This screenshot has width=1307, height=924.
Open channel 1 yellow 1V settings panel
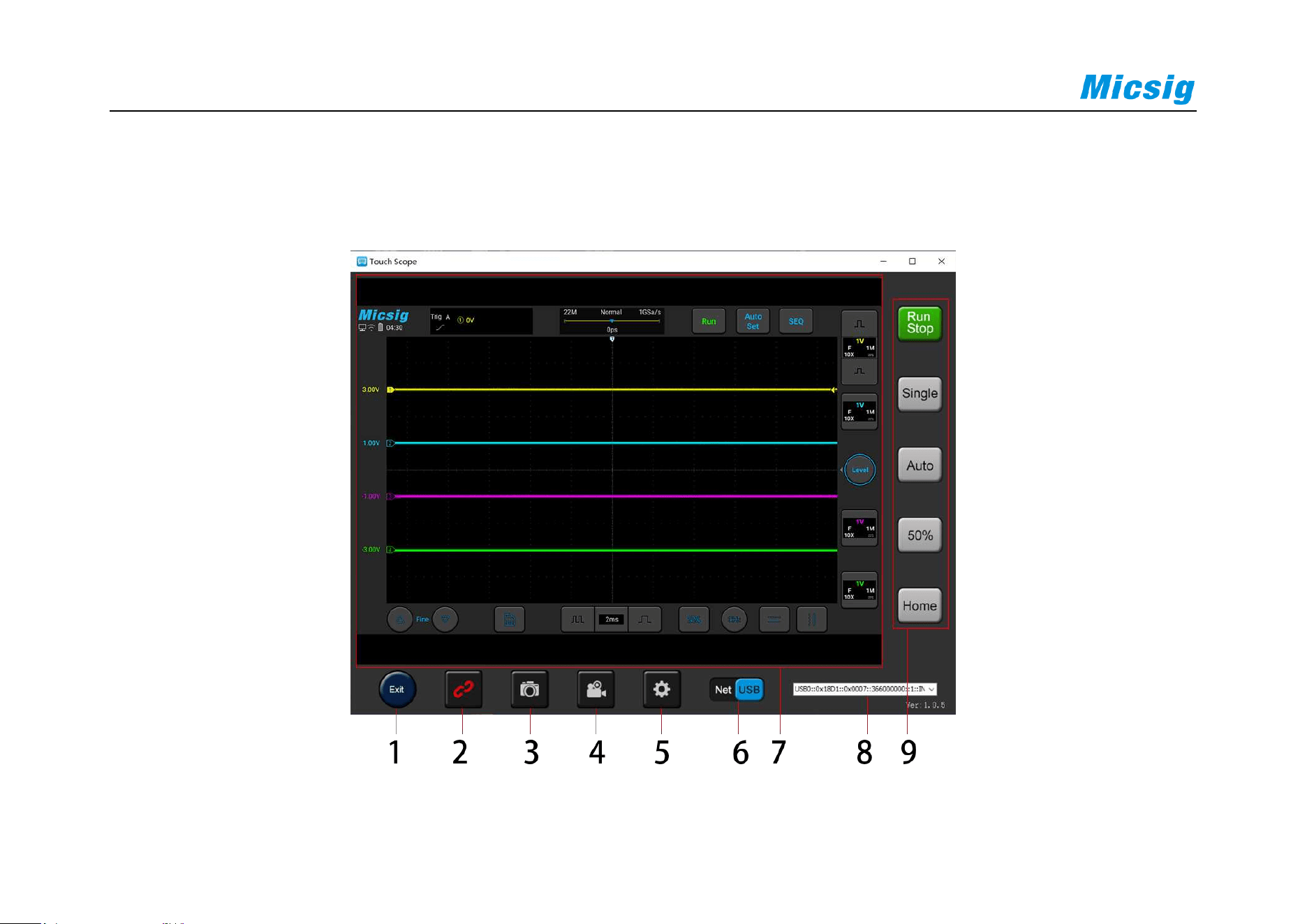point(859,348)
